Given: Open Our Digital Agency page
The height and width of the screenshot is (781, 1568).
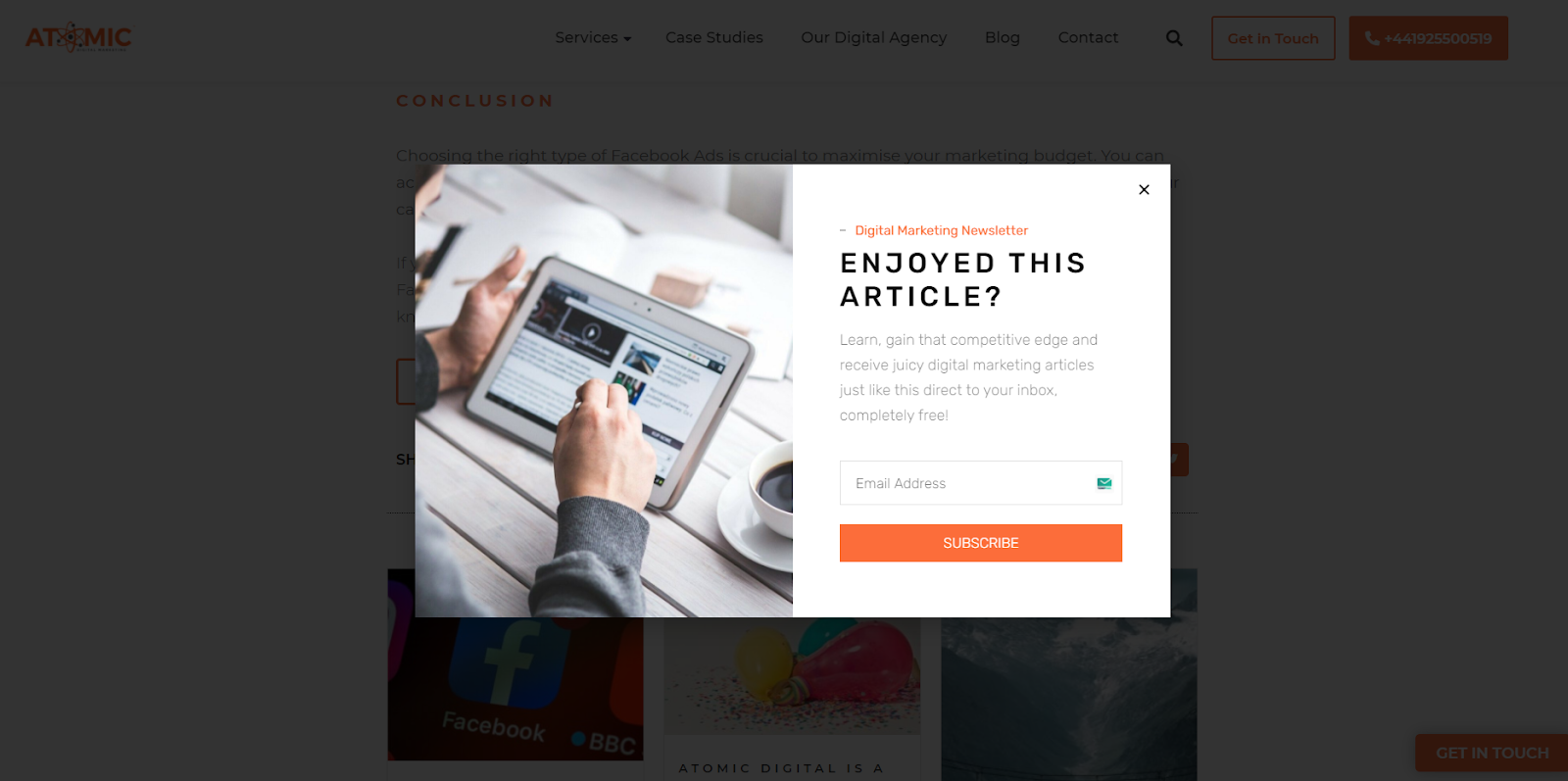Looking at the screenshot, I should 874,37.
